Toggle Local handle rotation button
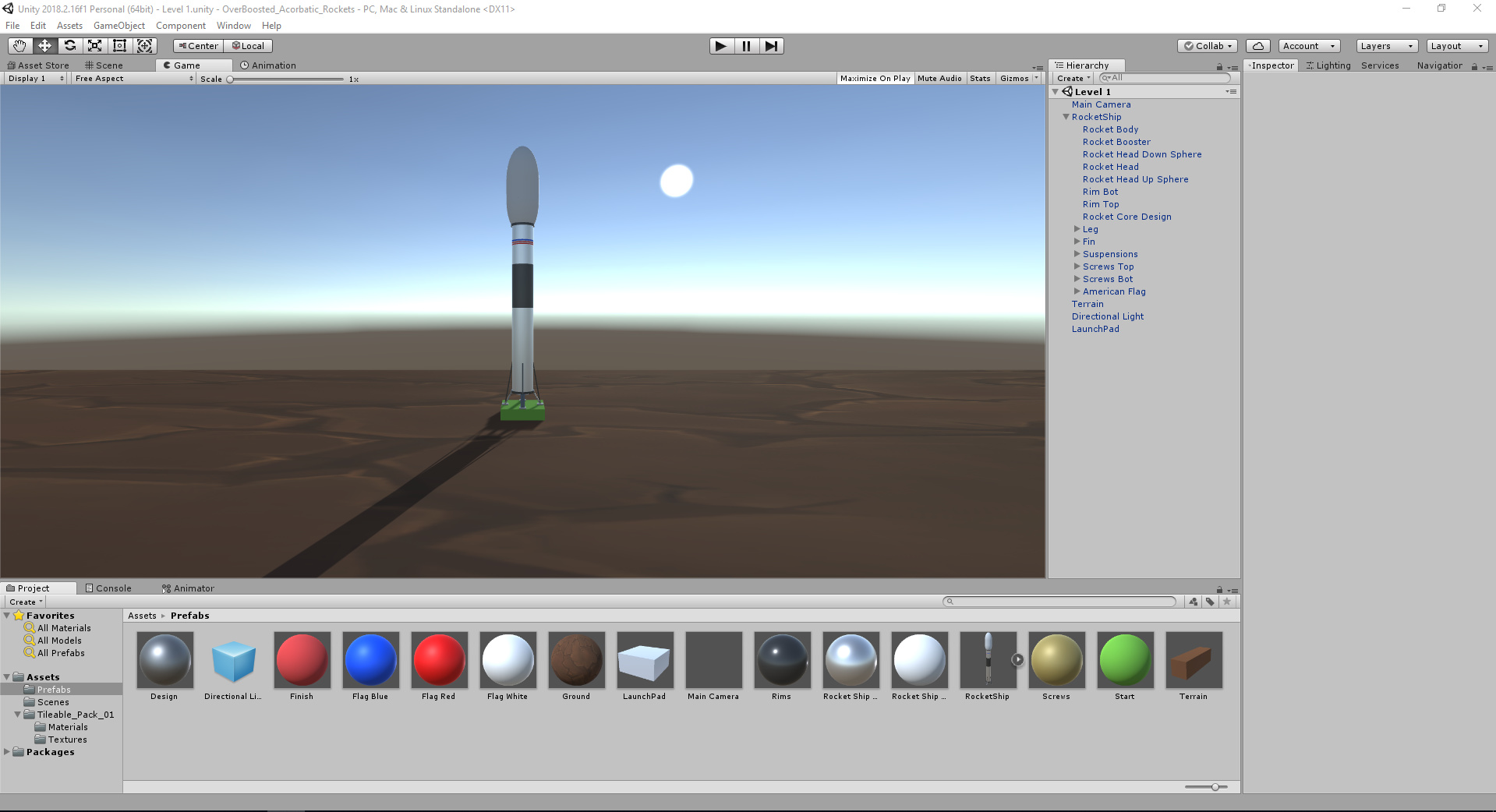 248,46
